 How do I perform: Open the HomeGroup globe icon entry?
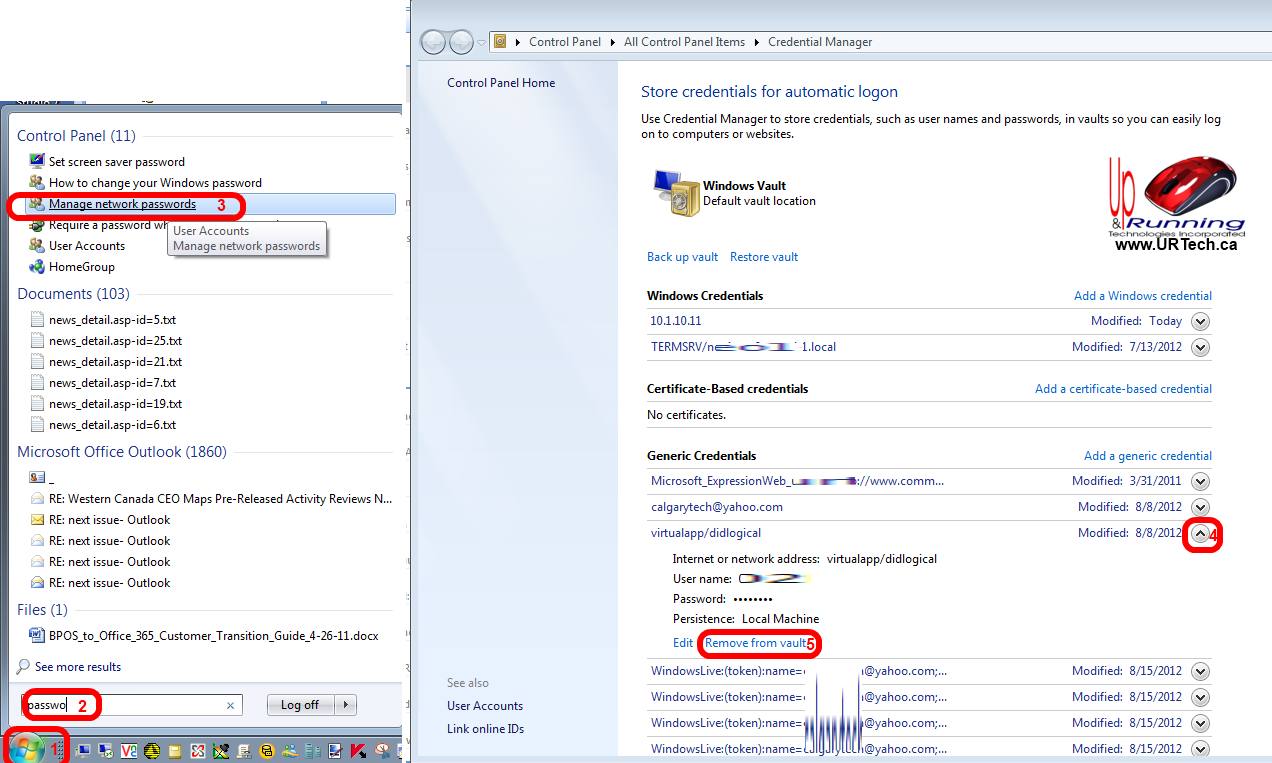point(37,267)
